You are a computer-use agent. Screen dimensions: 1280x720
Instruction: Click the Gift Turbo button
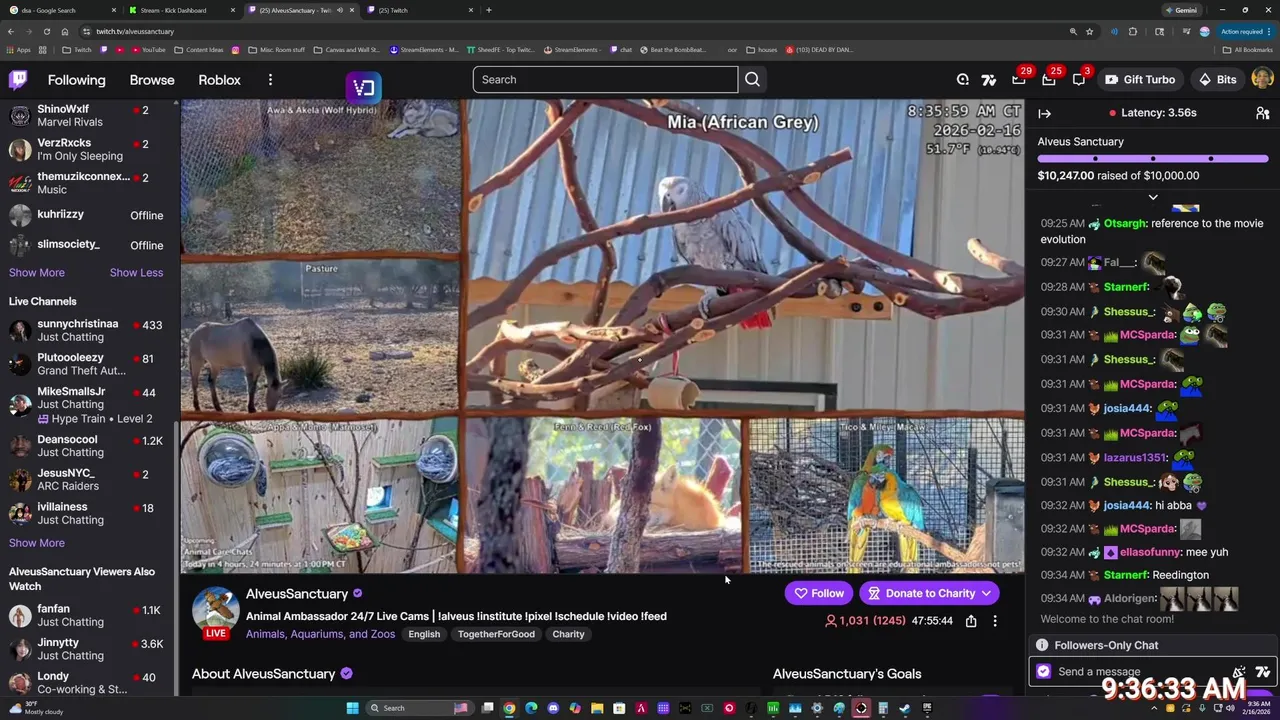1141,80
